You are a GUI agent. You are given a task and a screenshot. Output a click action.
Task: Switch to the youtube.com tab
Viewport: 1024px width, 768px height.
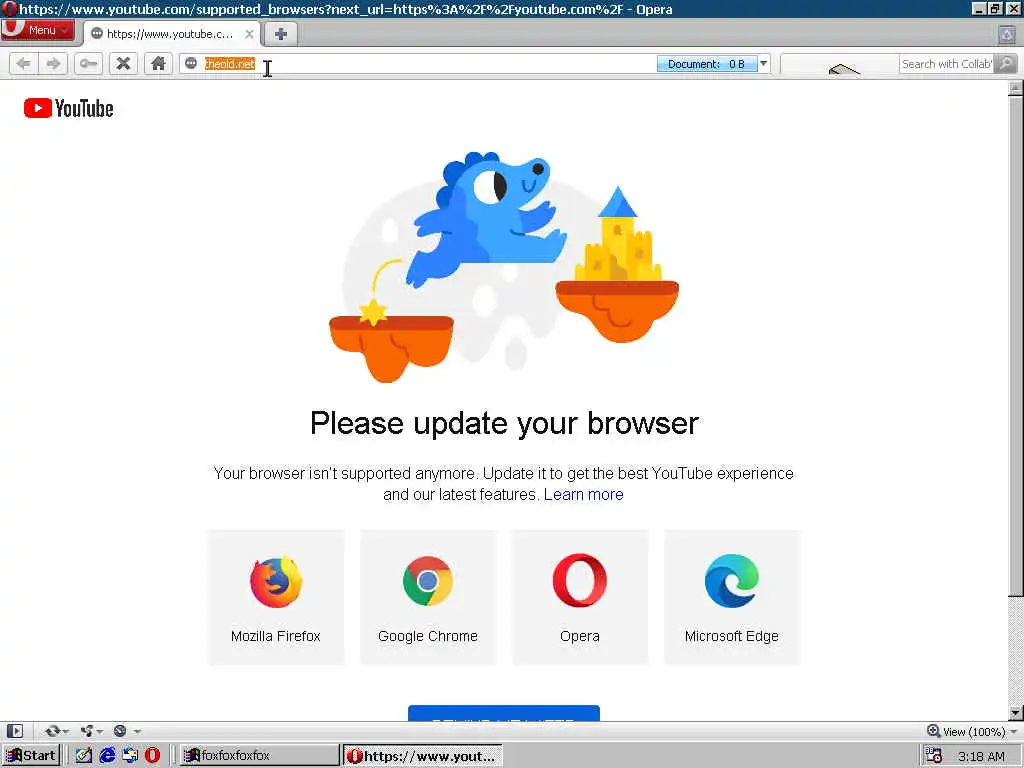(171, 34)
